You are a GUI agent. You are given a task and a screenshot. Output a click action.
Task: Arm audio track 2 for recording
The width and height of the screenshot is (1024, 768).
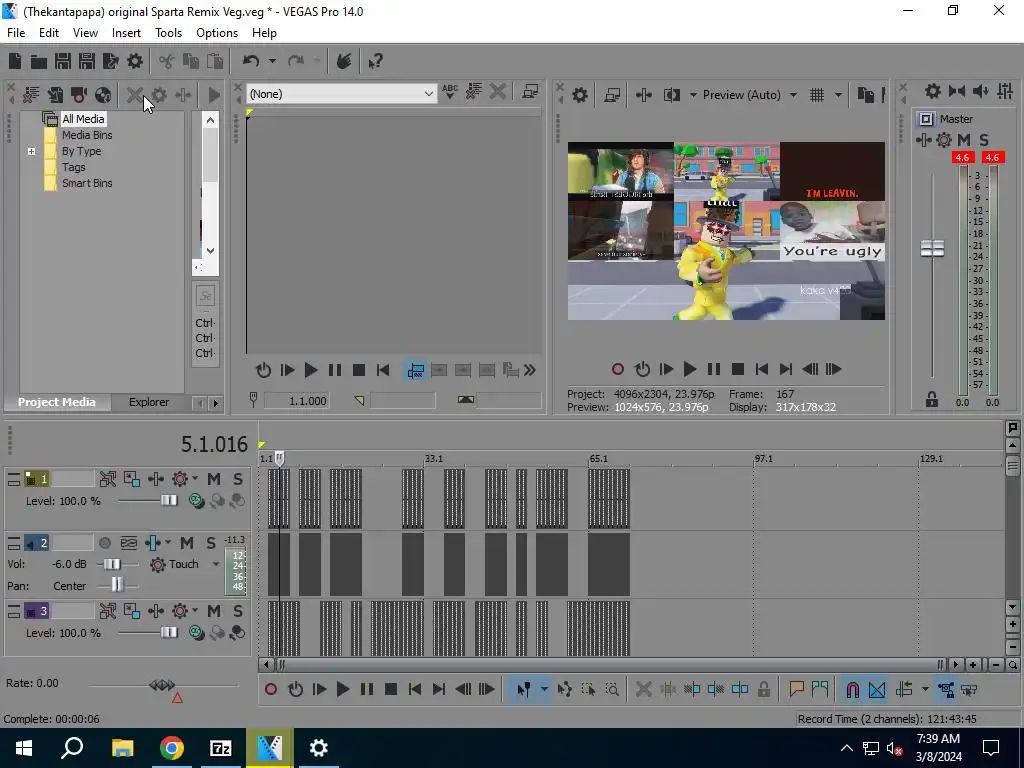click(x=104, y=543)
